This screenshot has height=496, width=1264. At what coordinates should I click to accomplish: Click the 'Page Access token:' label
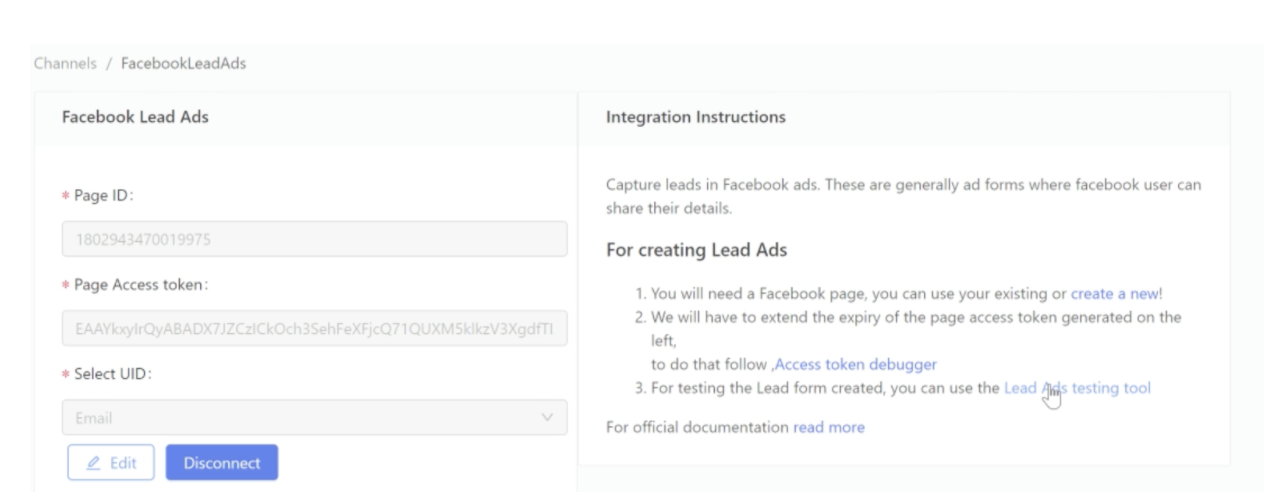[x=140, y=285]
